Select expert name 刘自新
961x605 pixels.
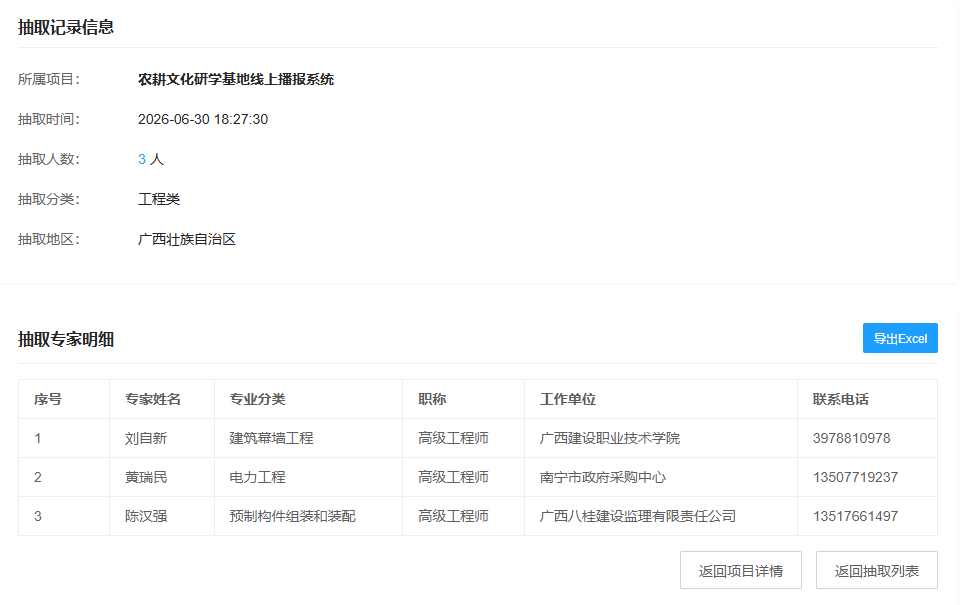pos(146,438)
